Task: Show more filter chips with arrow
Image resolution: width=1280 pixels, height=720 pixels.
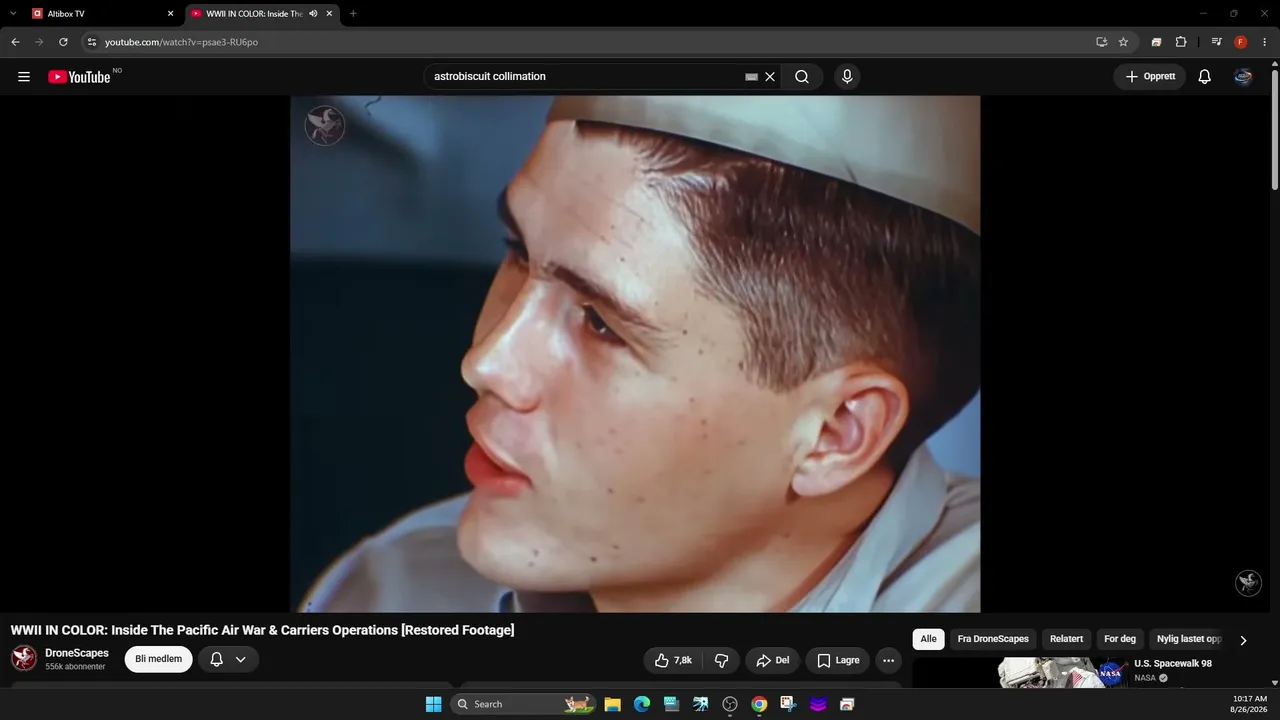Action: (1243, 640)
